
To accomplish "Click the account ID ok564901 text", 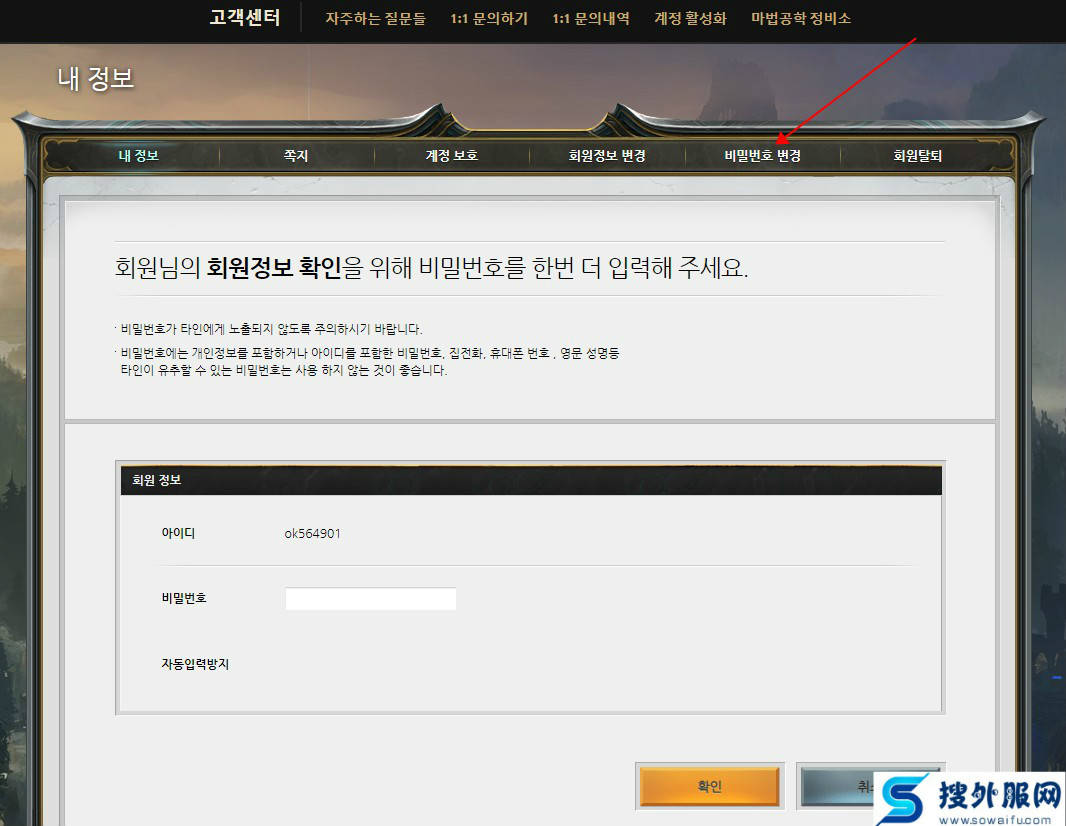I will pyautogui.click(x=312, y=534).
